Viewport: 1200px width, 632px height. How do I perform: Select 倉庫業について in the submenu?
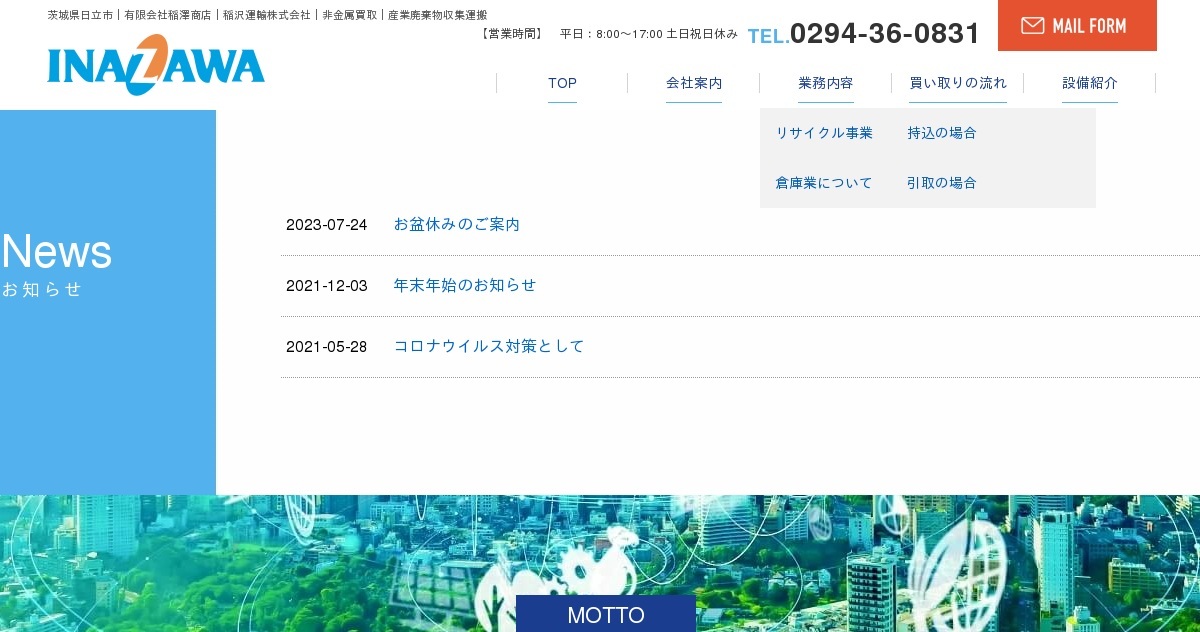click(x=824, y=183)
